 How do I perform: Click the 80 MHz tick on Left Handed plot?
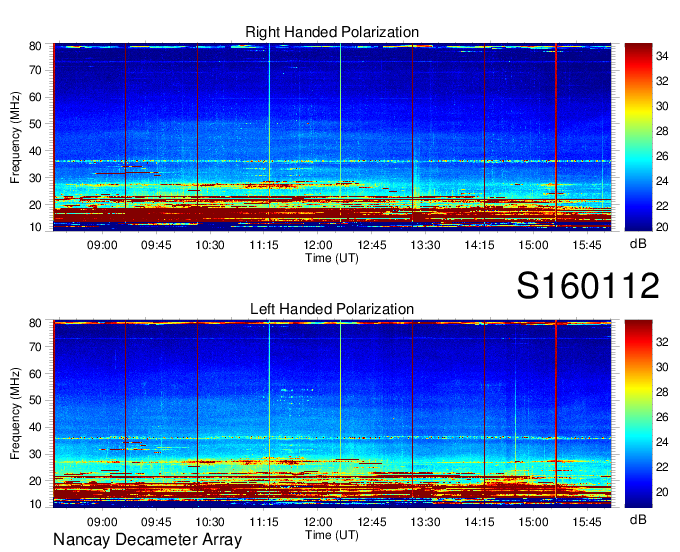[35, 323]
